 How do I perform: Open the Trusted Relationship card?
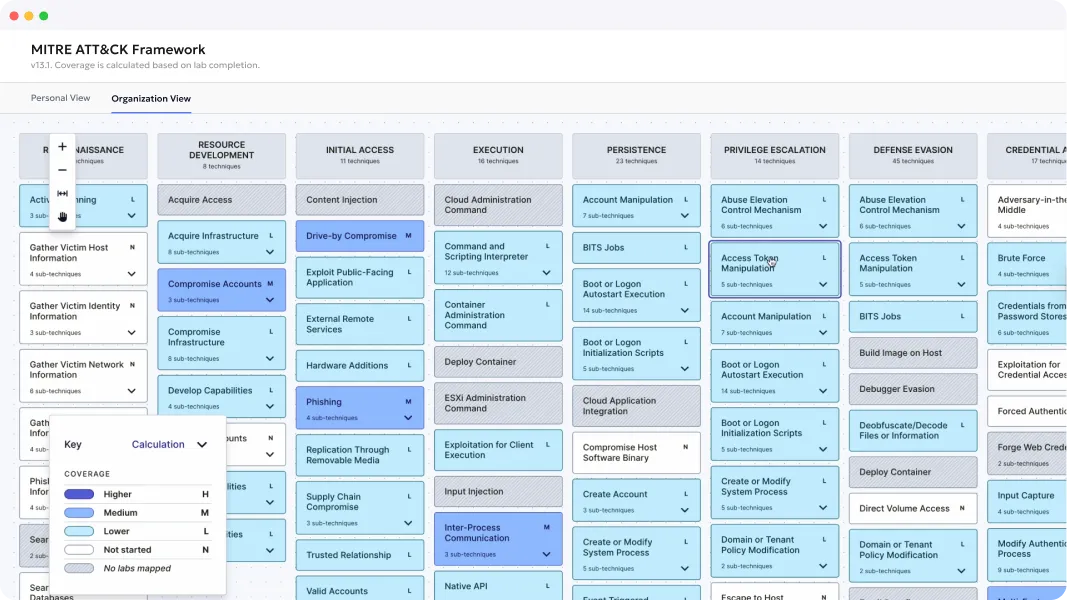[359, 555]
